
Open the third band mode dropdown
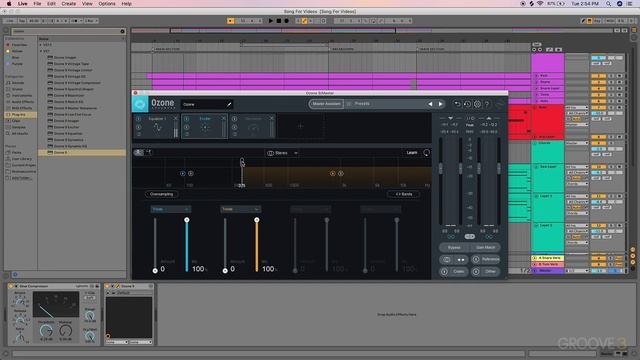click(x=310, y=209)
